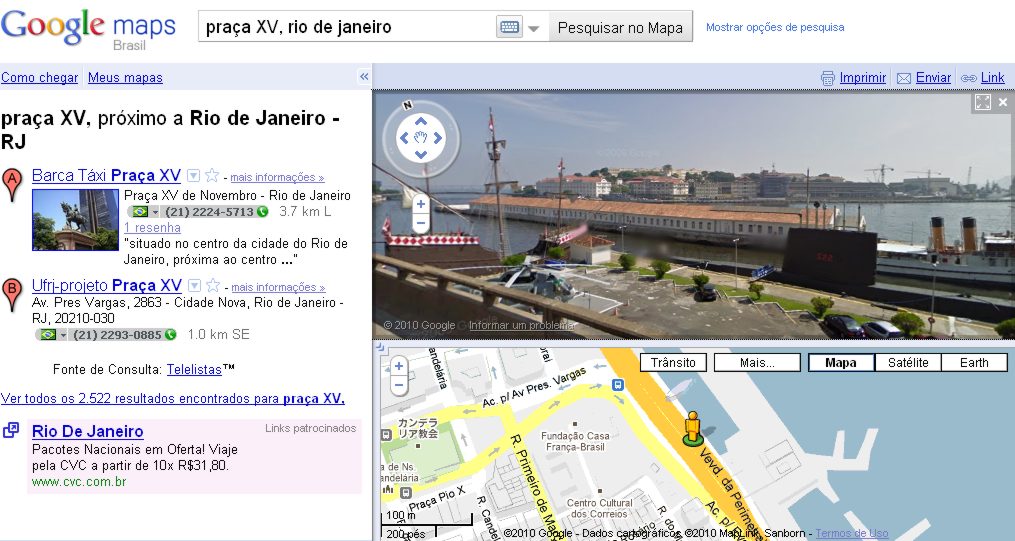Open mais informações for Ufrj-projeto
Image resolution: width=1015 pixels, height=541 pixels.
coord(278,287)
